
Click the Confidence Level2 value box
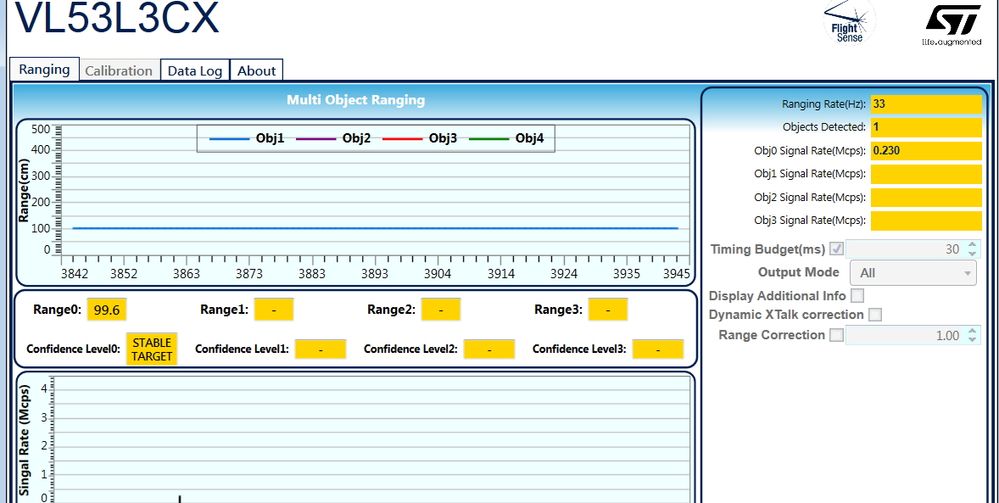coord(489,349)
